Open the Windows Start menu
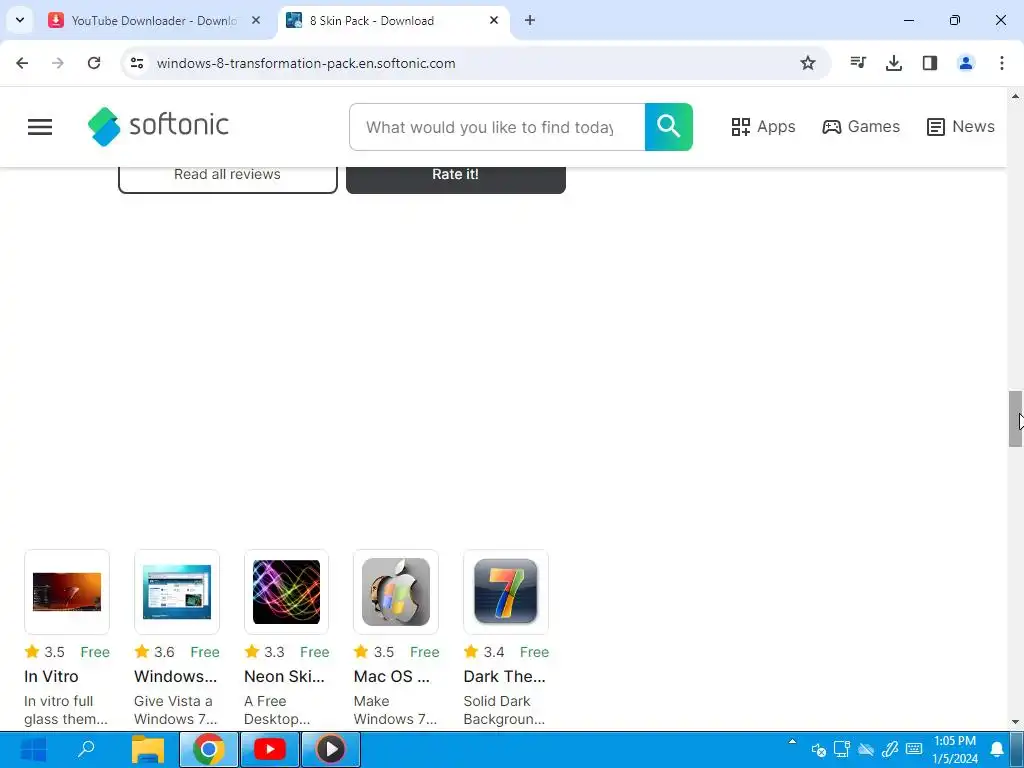The image size is (1024, 768). tap(33, 750)
